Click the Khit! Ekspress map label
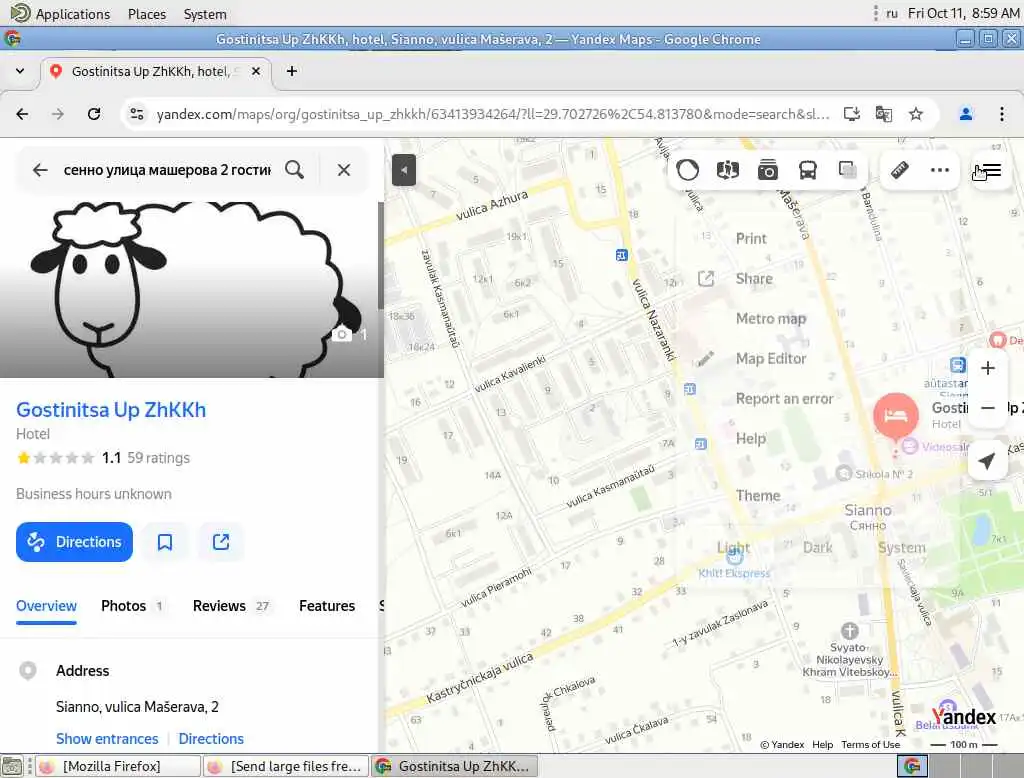Image resolution: width=1024 pixels, height=778 pixels. [734, 574]
